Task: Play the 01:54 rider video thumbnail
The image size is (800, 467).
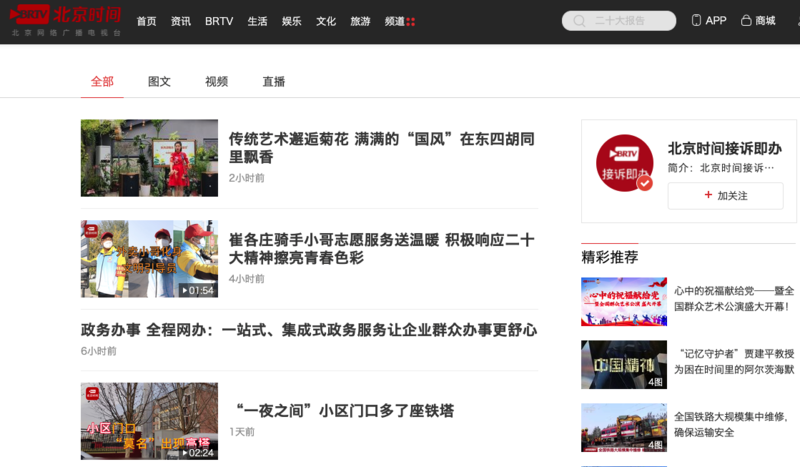Action: [x=149, y=259]
